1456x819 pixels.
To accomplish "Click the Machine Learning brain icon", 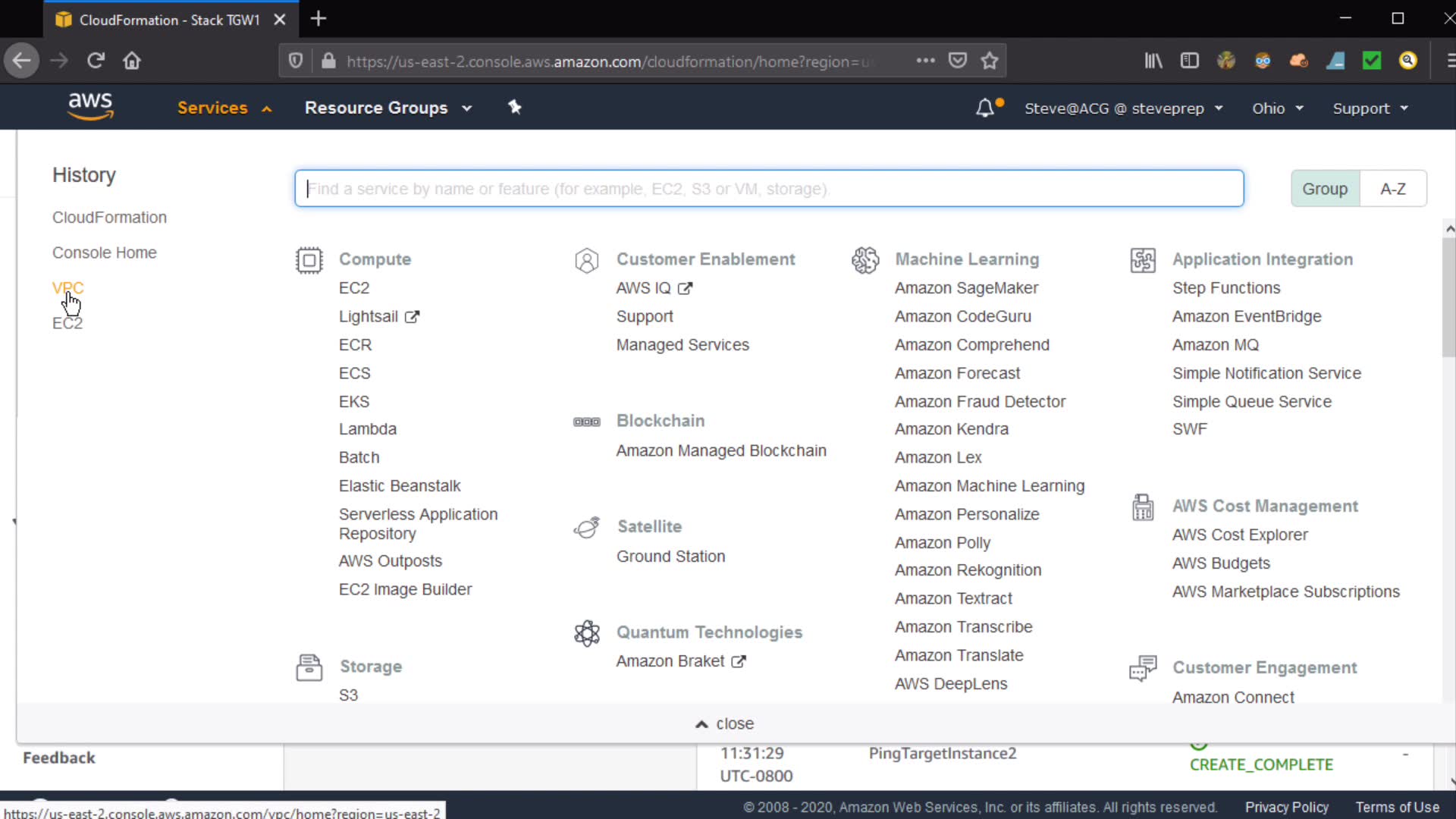I will [x=864, y=260].
